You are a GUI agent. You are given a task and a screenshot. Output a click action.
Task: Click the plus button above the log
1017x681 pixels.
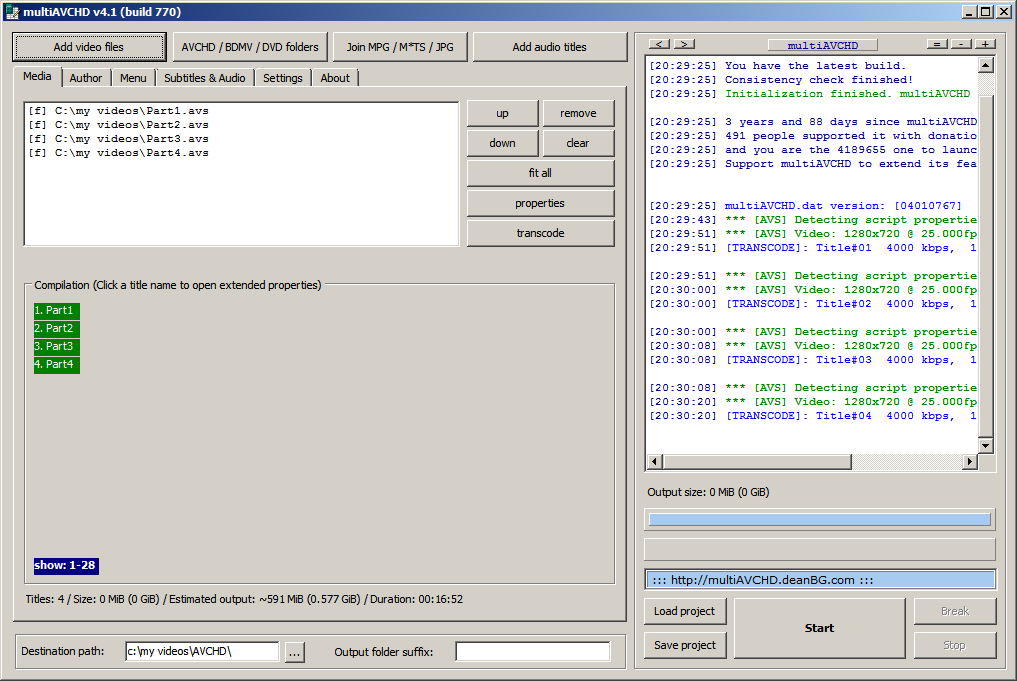(x=985, y=44)
